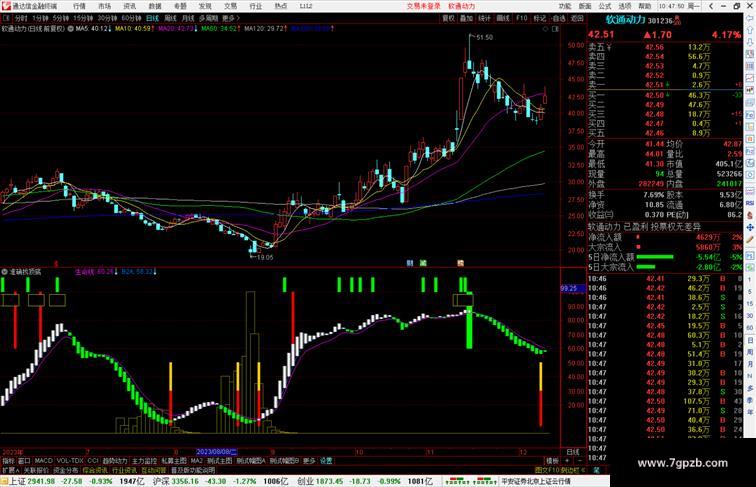
Task: Select the 月线 monthly period
Action: click(188, 18)
